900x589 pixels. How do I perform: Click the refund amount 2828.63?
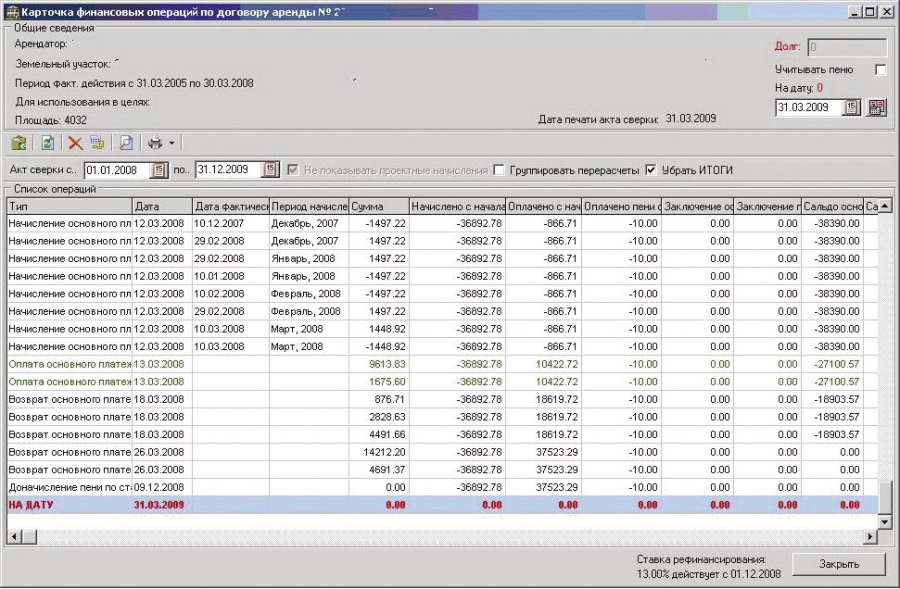point(387,417)
